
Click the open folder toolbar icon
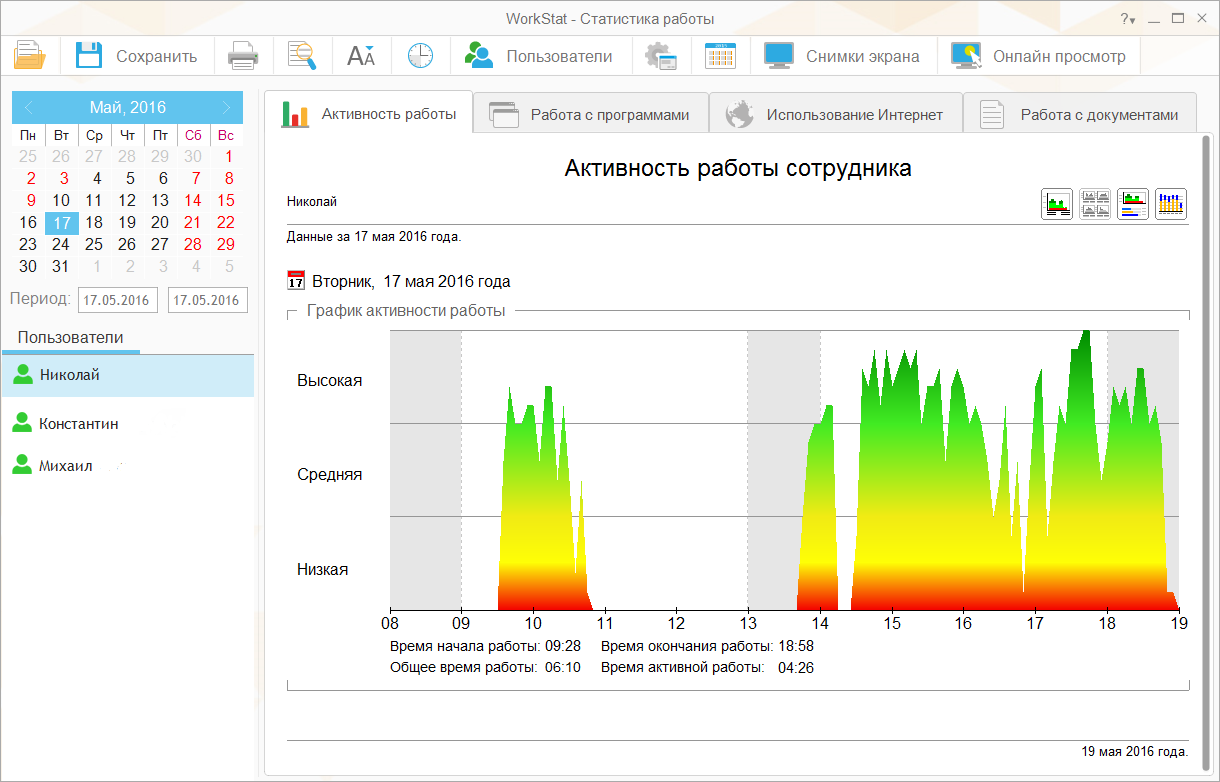pyautogui.click(x=30, y=56)
